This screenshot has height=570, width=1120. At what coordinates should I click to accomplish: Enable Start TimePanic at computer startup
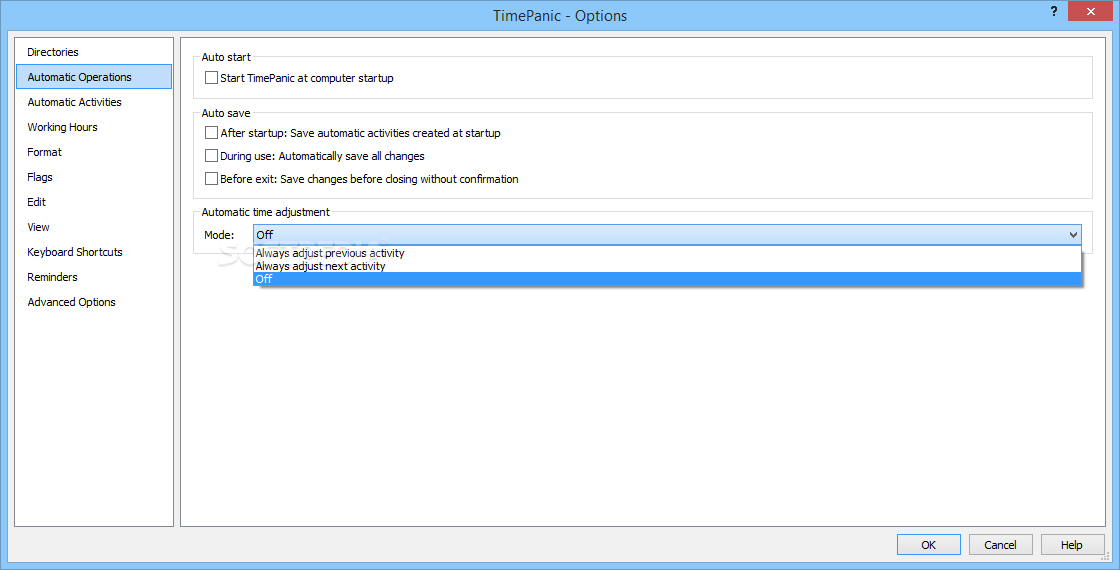point(211,78)
